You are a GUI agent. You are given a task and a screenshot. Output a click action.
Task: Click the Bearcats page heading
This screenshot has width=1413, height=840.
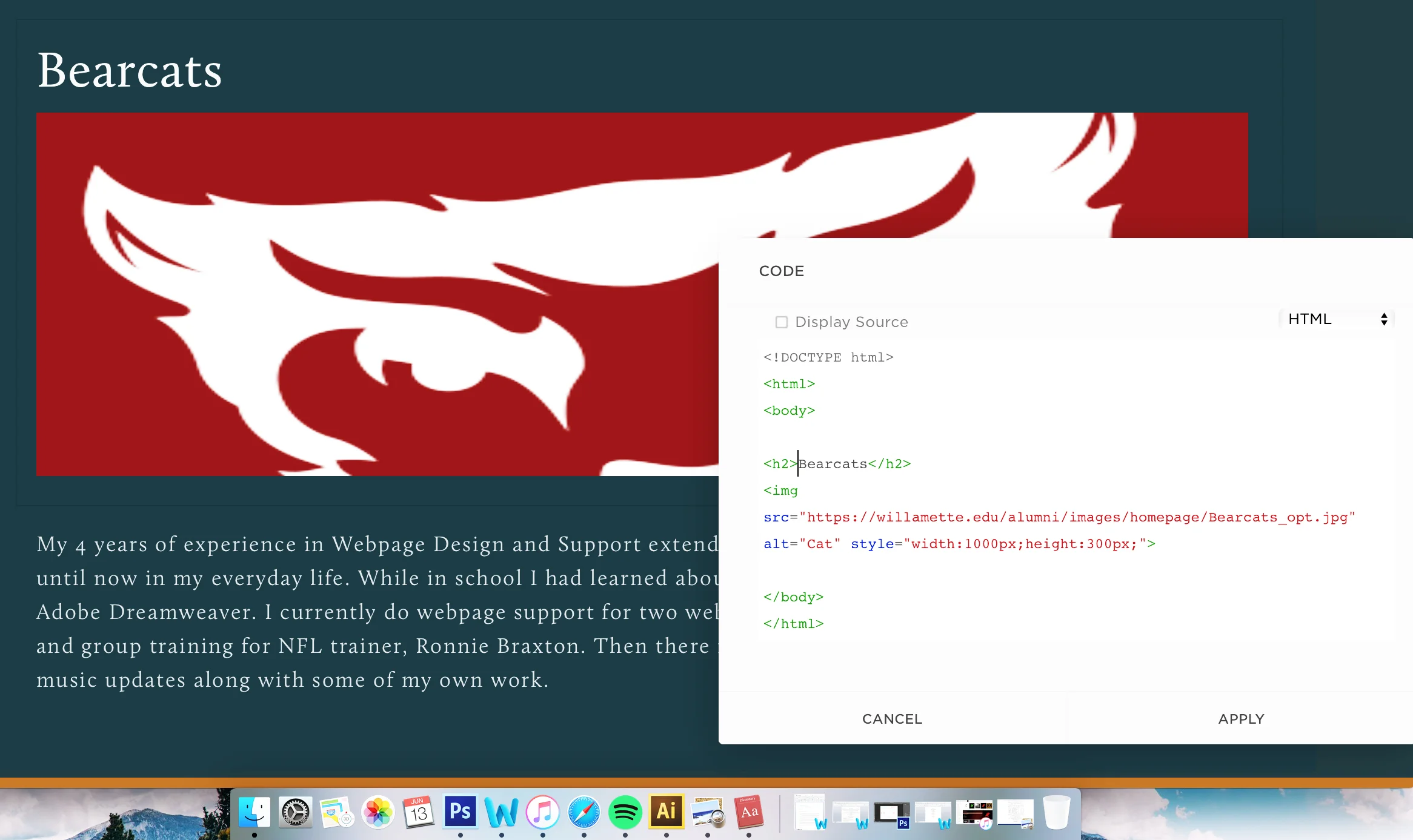click(x=130, y=71)
